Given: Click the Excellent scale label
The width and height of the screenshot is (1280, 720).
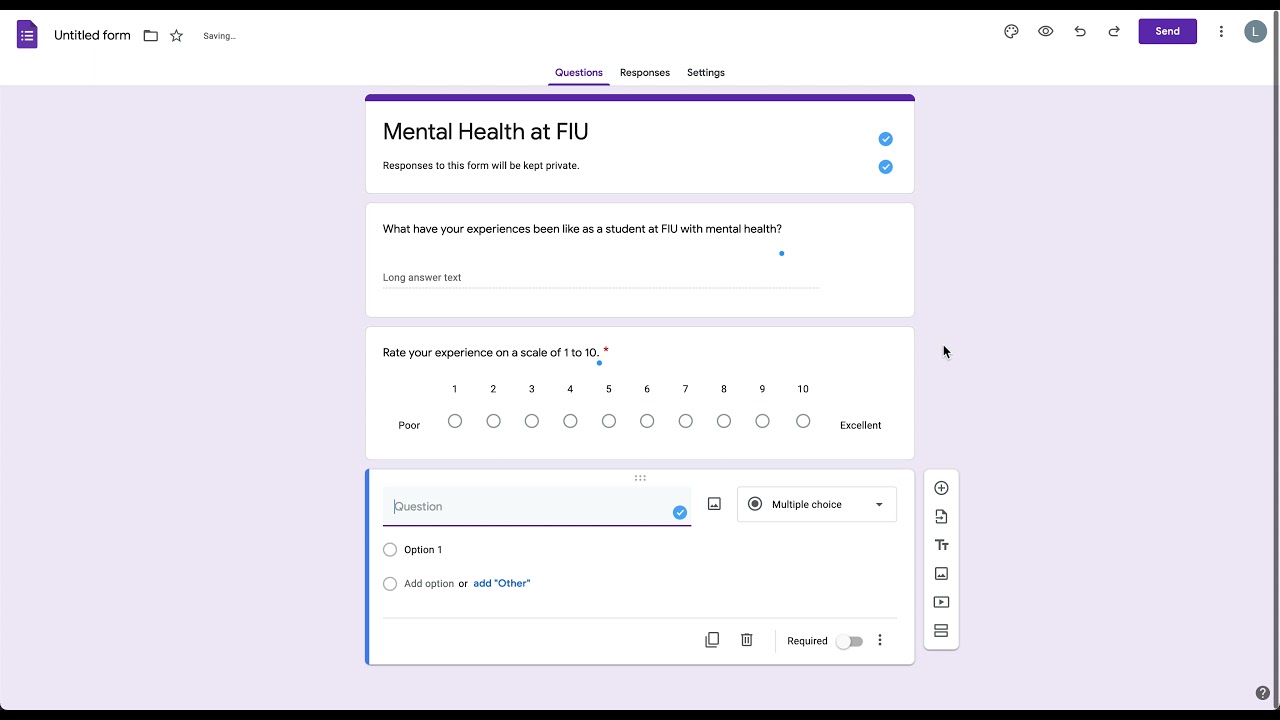Looking at the screenshot, I should [x=861, y=425].
